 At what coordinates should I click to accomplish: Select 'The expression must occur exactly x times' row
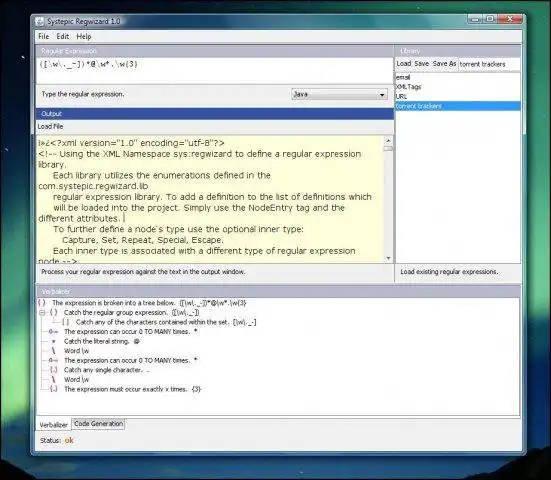pos(132,389)
